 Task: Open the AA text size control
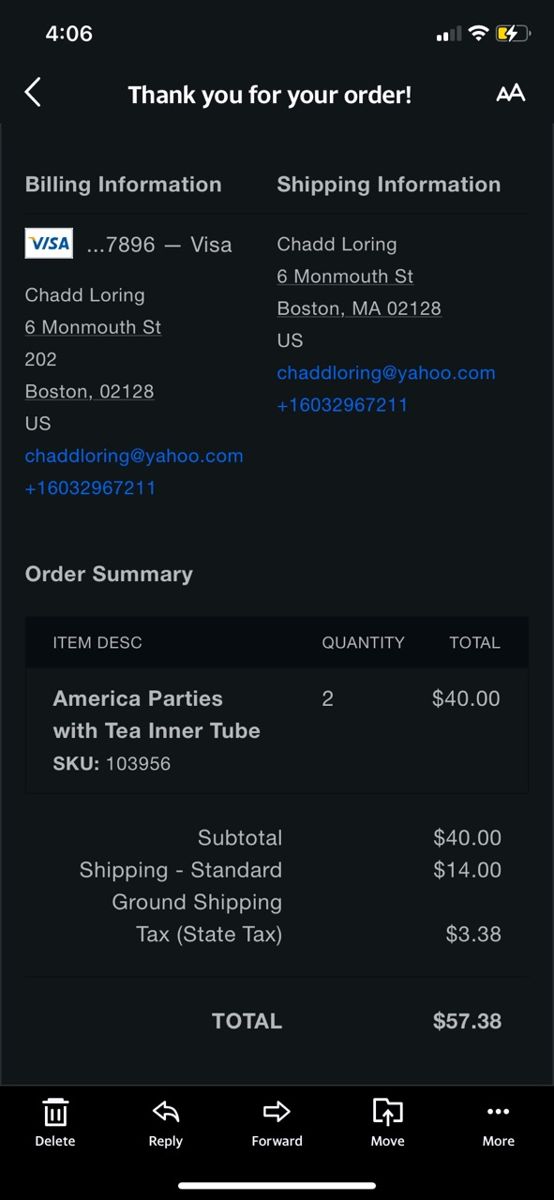point(510,93)
